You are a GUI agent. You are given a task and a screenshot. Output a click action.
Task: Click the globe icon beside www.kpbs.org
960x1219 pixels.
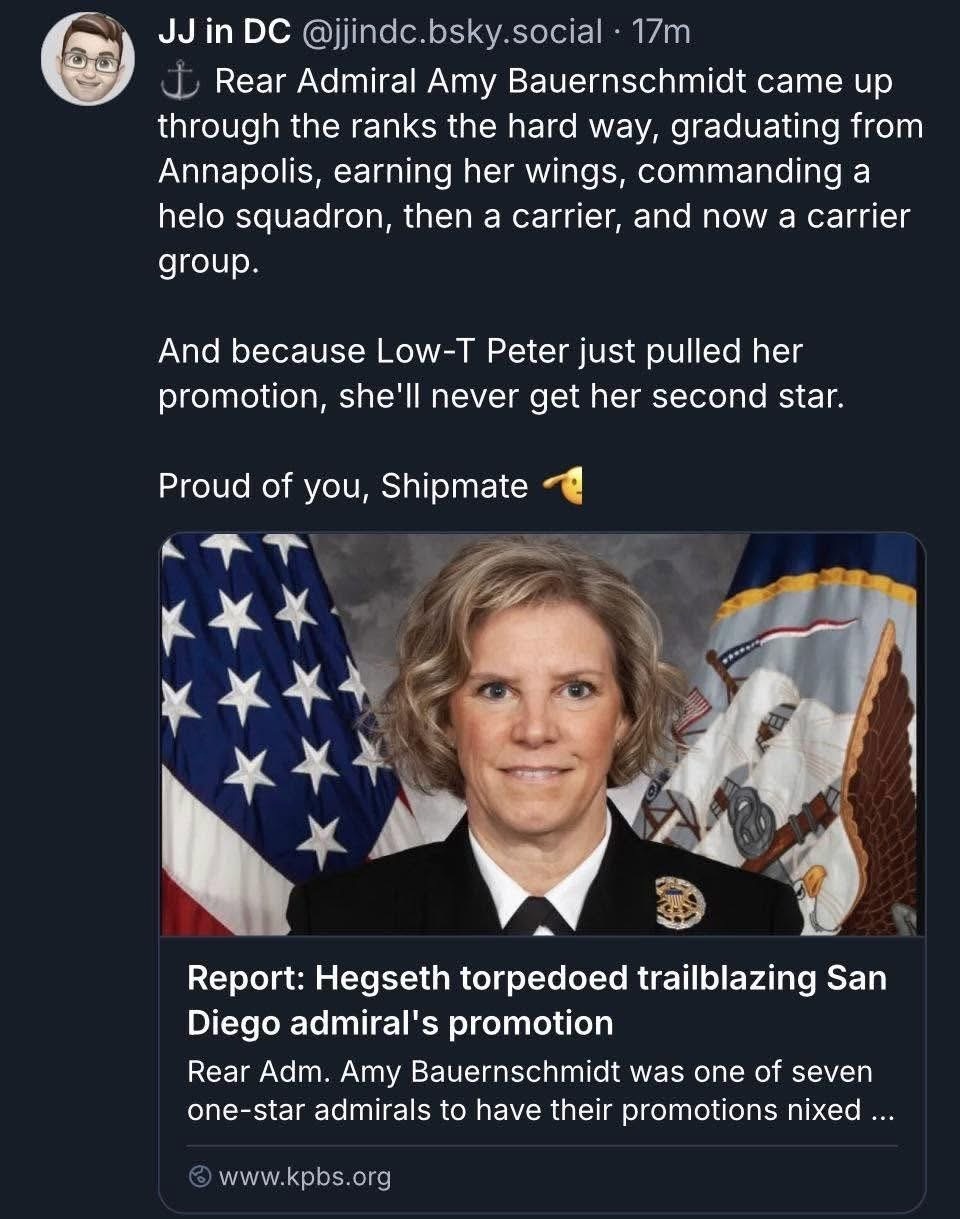(x=199, y=1177)
